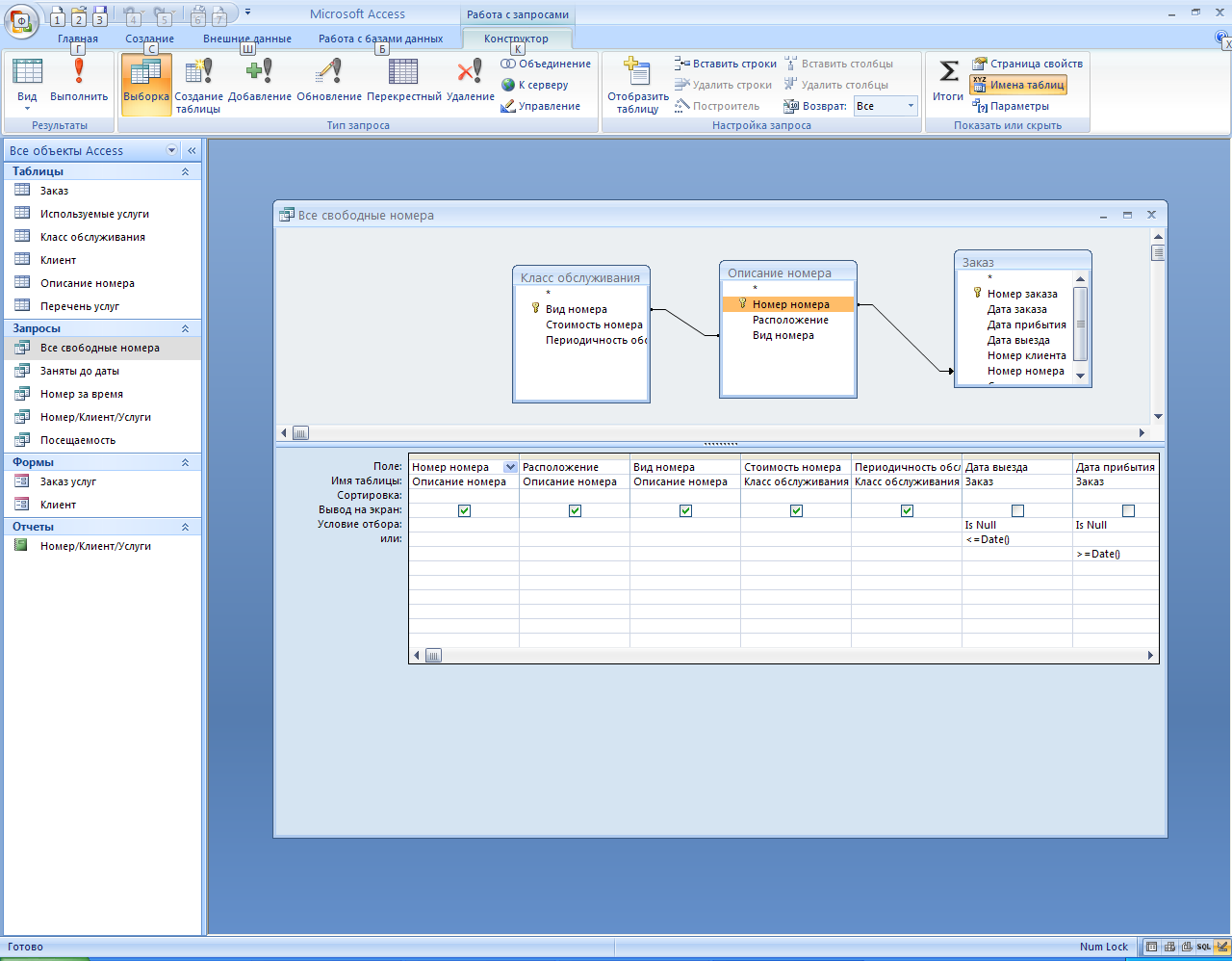Collapse the Отчеты group
This screenshot has height=961, width=1232.
(x=185, y=527)
